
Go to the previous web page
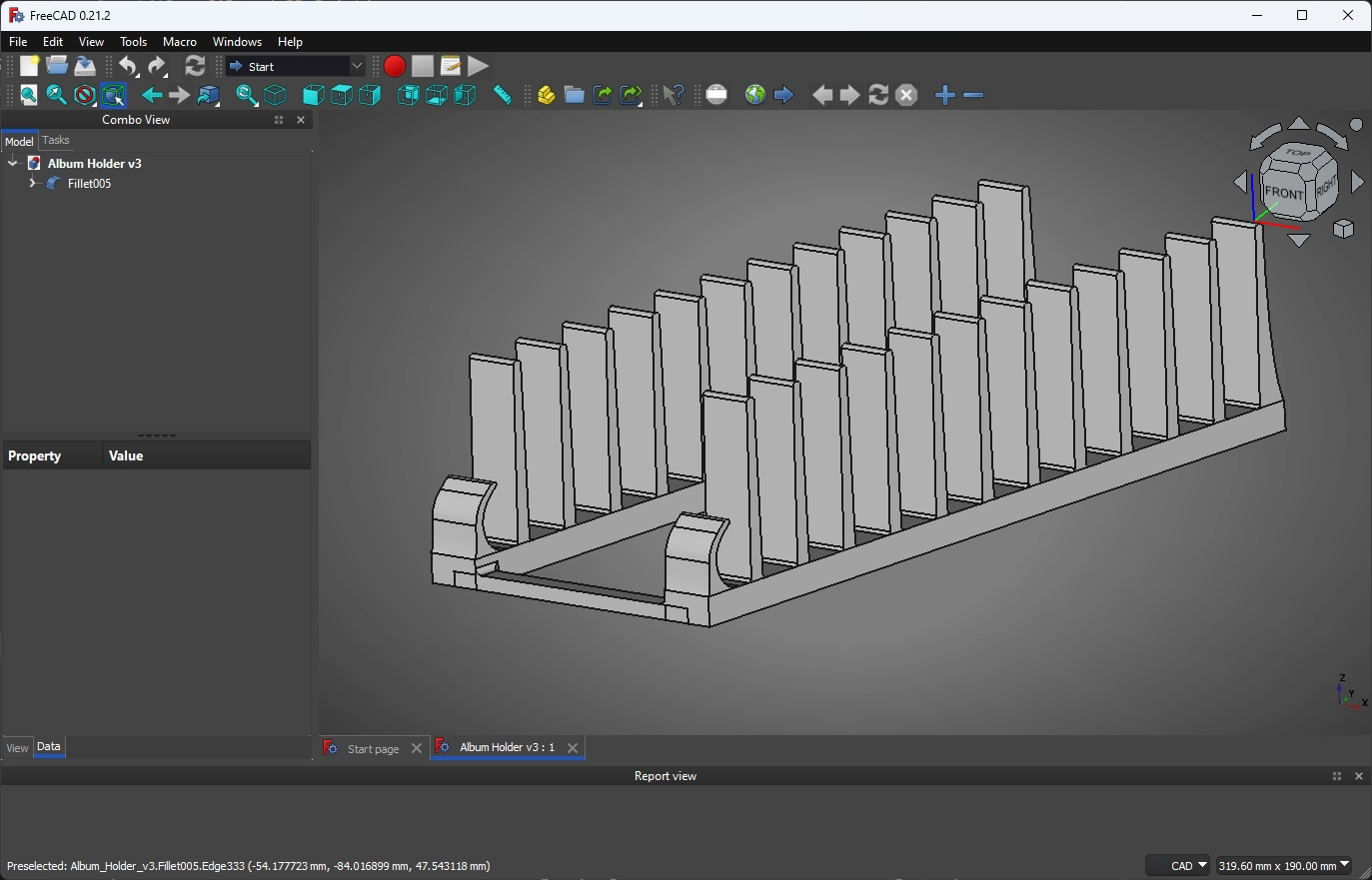[x=822, y=95]
